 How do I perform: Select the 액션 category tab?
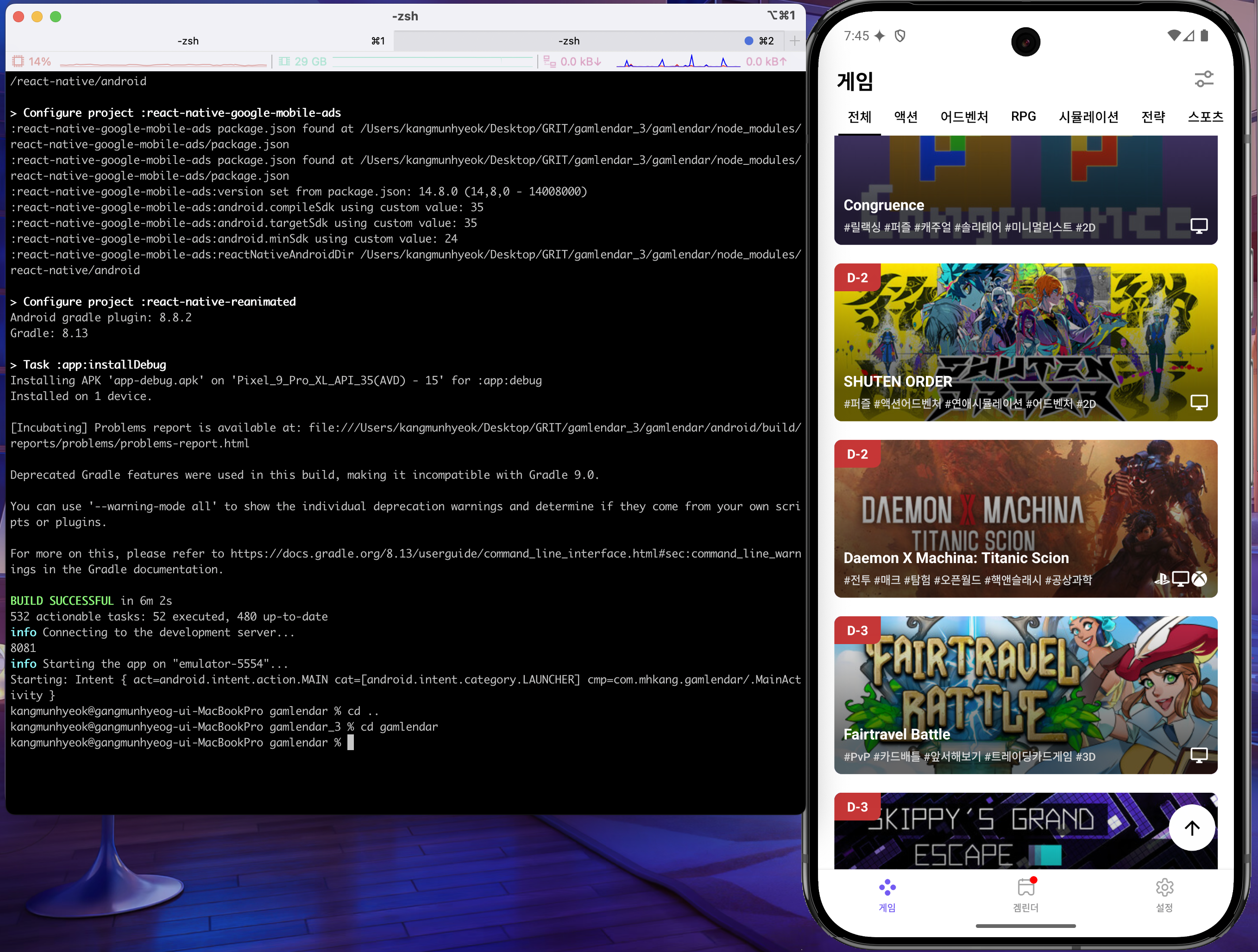pyautogui.click(x=906, y=117)
